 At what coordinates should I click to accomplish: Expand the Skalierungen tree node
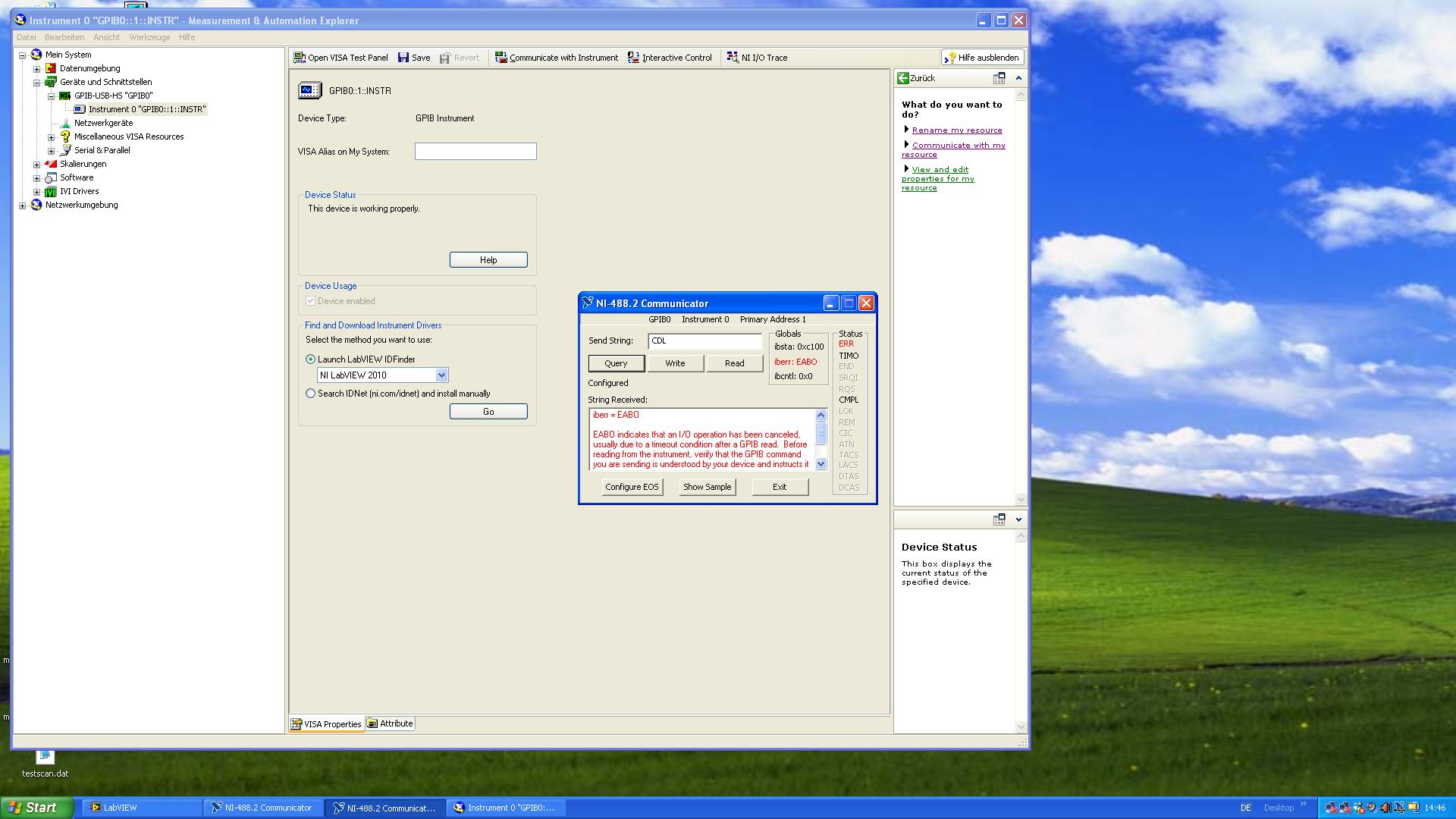click(36, 165)
